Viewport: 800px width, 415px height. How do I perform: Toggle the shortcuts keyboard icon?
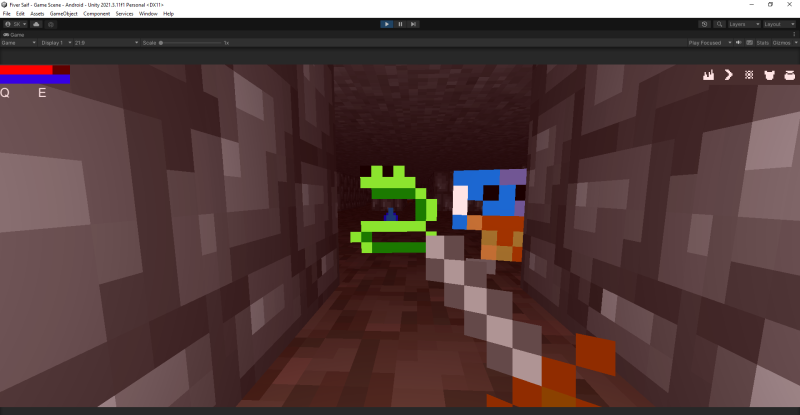(749, 43)
